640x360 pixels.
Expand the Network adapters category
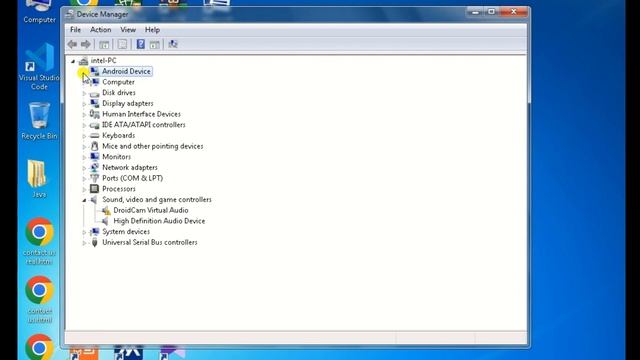pyautogui.click(x=84, y=168)
